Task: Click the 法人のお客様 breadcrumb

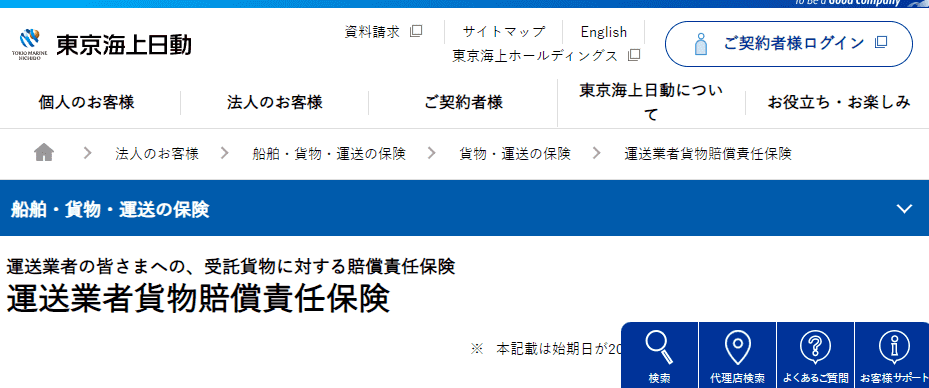Action: 157,154
